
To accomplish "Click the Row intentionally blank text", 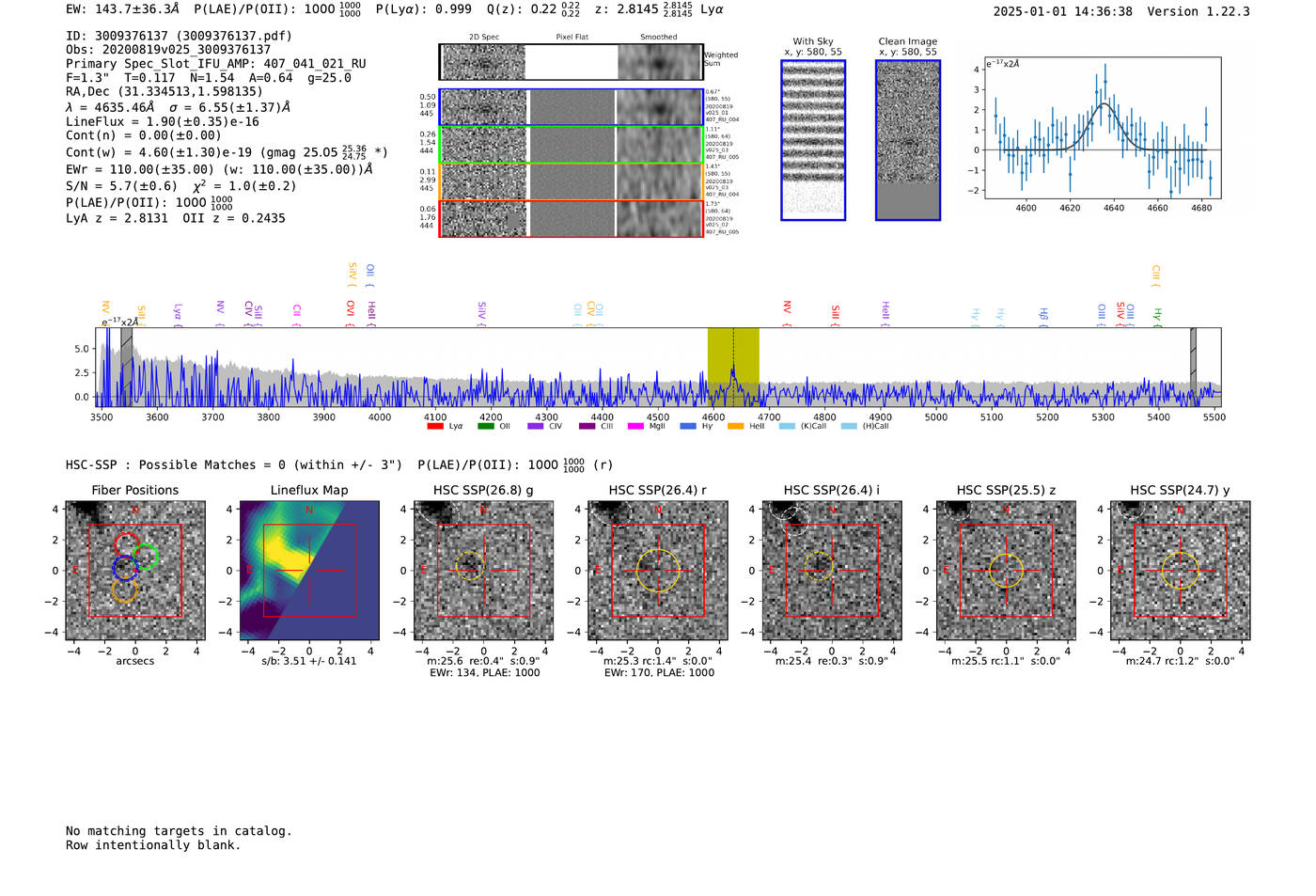I will pyautogui.click(x=153, y=845).
